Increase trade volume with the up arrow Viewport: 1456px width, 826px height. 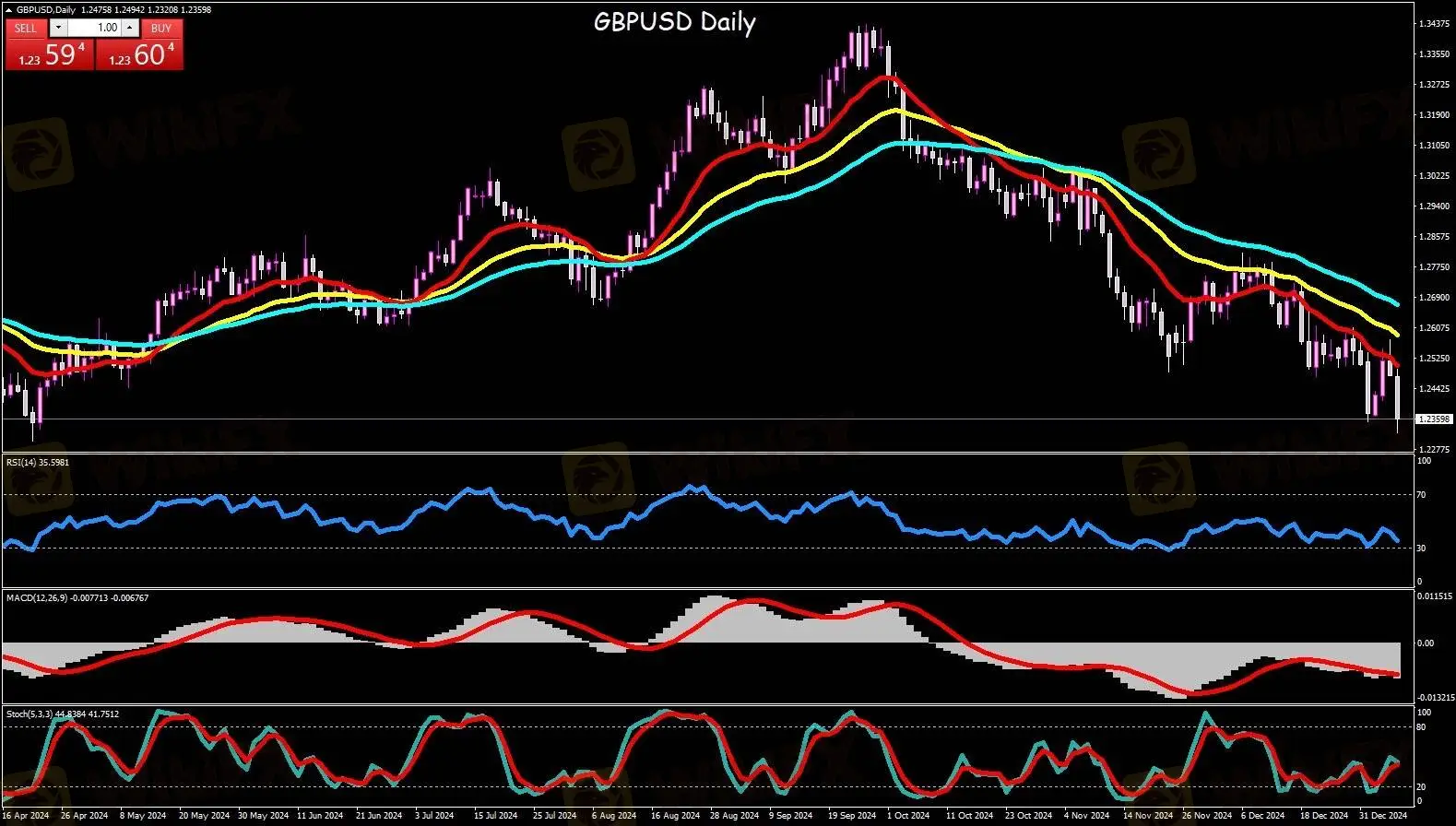[x=130, y=28]
